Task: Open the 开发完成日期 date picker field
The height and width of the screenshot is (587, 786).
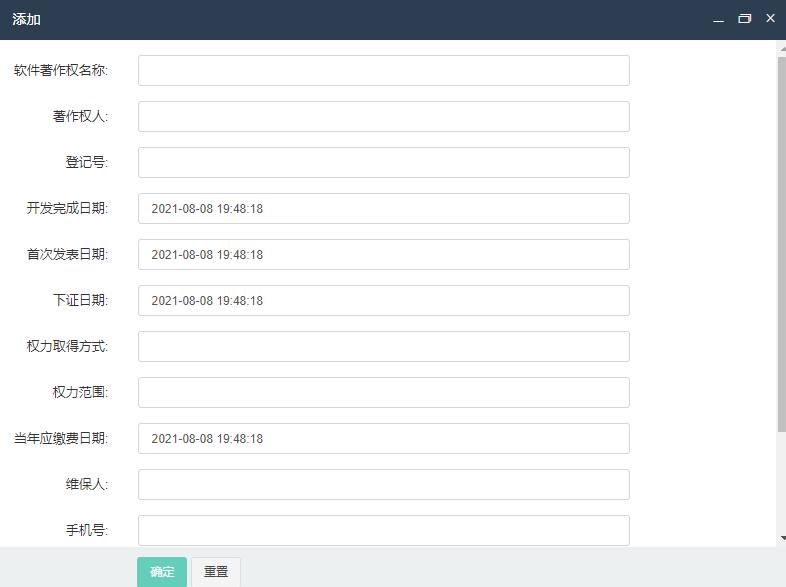Action: point(383,209)
